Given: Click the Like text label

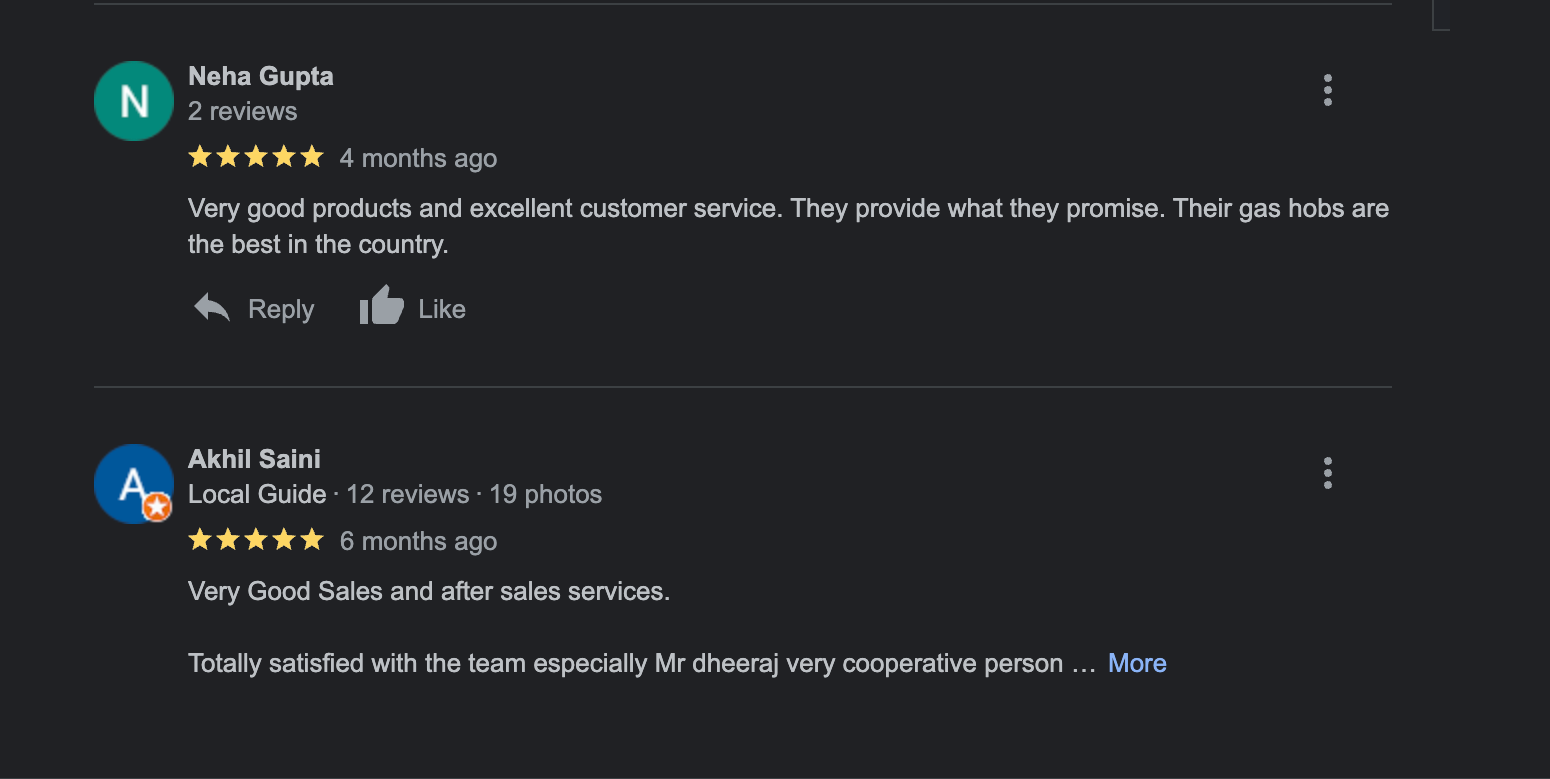Looking at the screenshot, I should point(442,309).
